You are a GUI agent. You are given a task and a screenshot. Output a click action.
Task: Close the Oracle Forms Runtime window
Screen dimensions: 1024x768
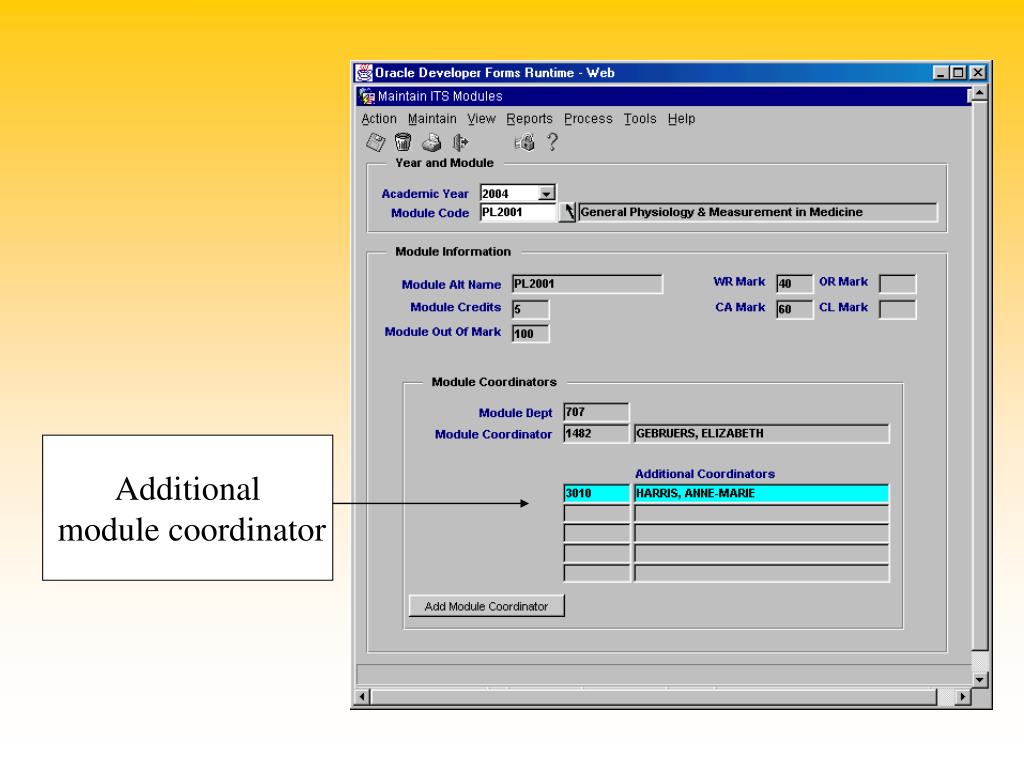(x=977, y=72)
